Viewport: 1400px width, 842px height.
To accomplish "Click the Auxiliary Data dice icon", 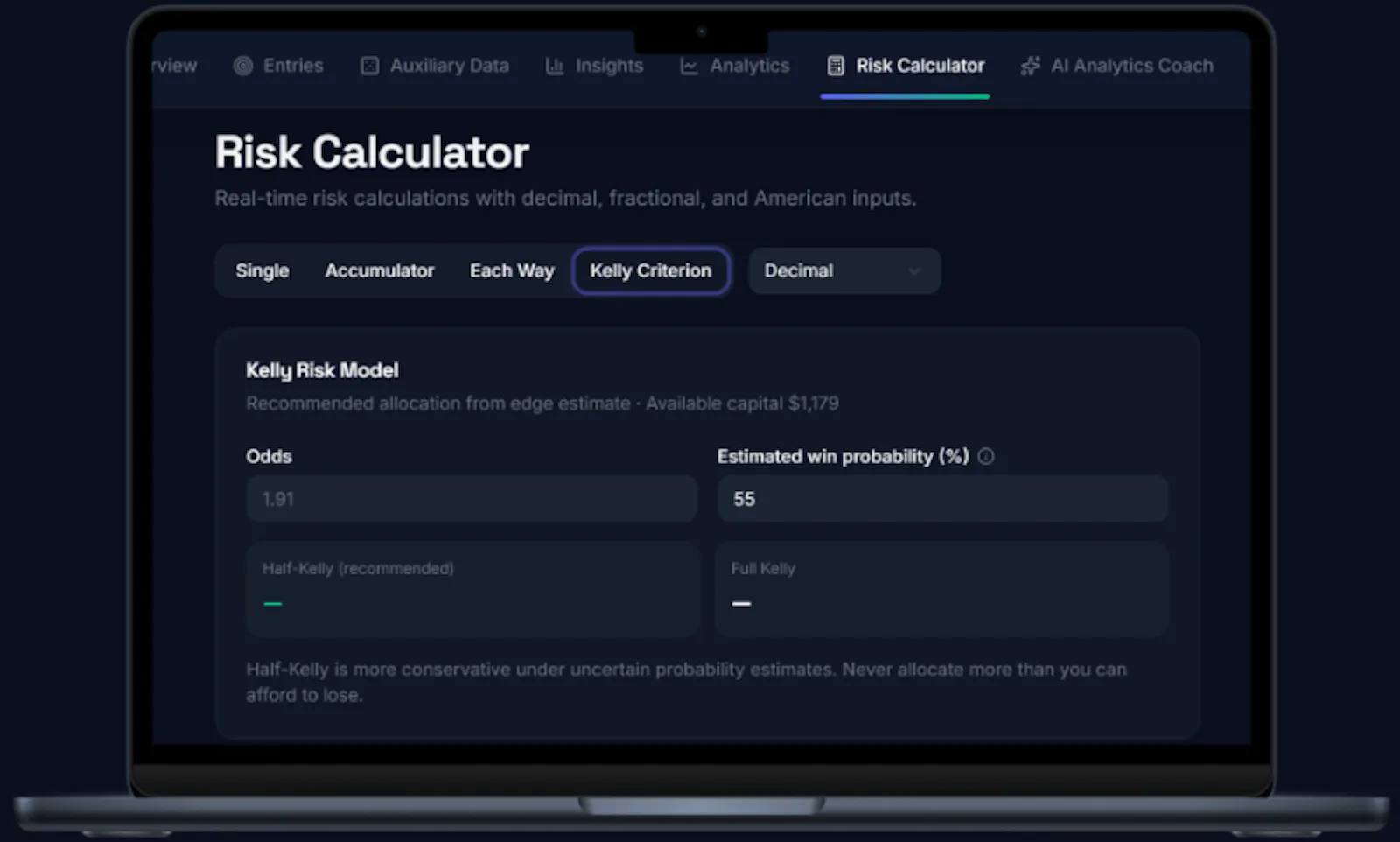I will click(x=370, y=66).
